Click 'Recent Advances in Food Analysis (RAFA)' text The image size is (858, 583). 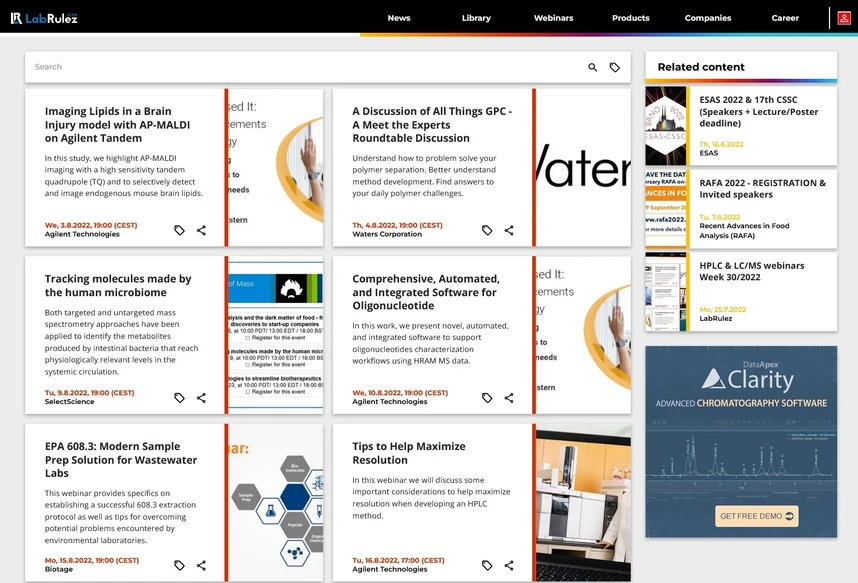[744, 230]
